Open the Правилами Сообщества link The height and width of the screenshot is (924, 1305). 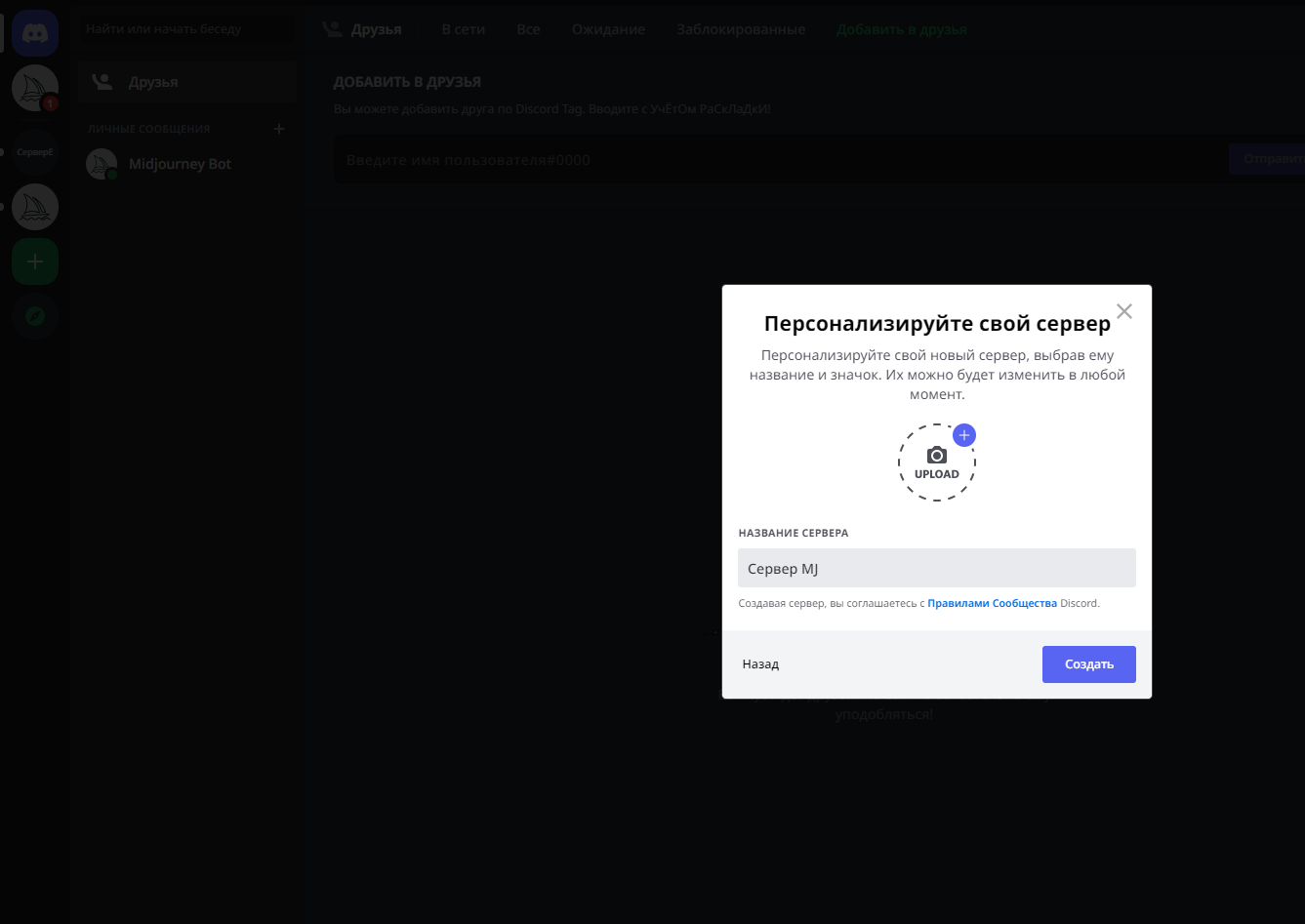click(x=992, y=603)
